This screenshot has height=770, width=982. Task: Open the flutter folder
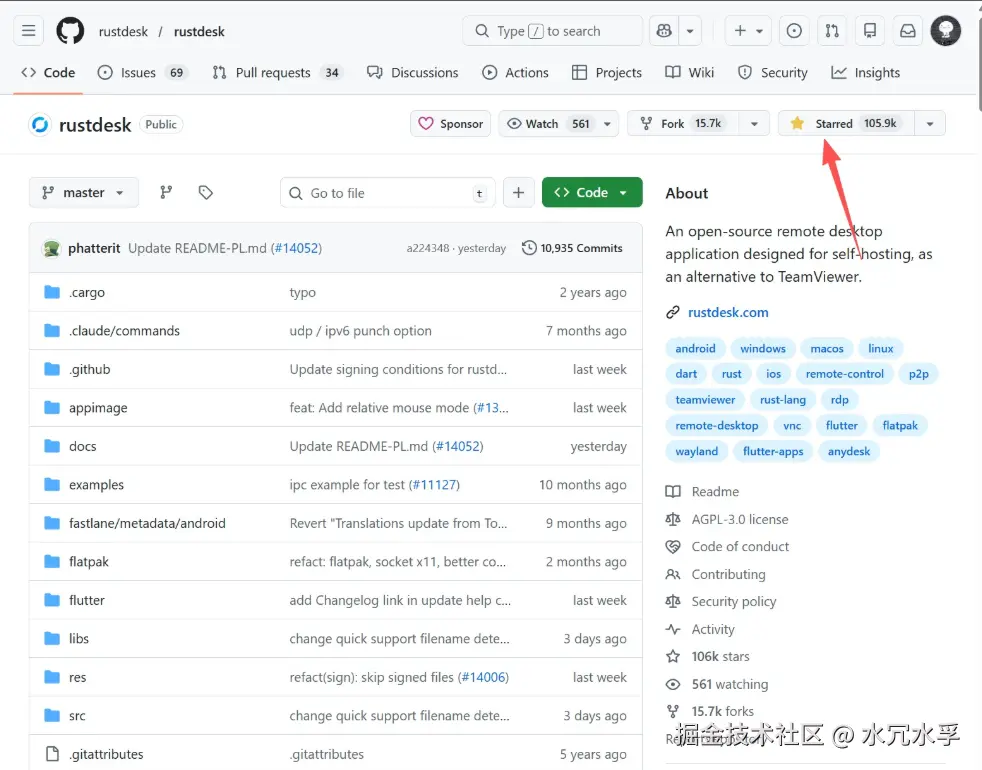(x=87, y=600)
